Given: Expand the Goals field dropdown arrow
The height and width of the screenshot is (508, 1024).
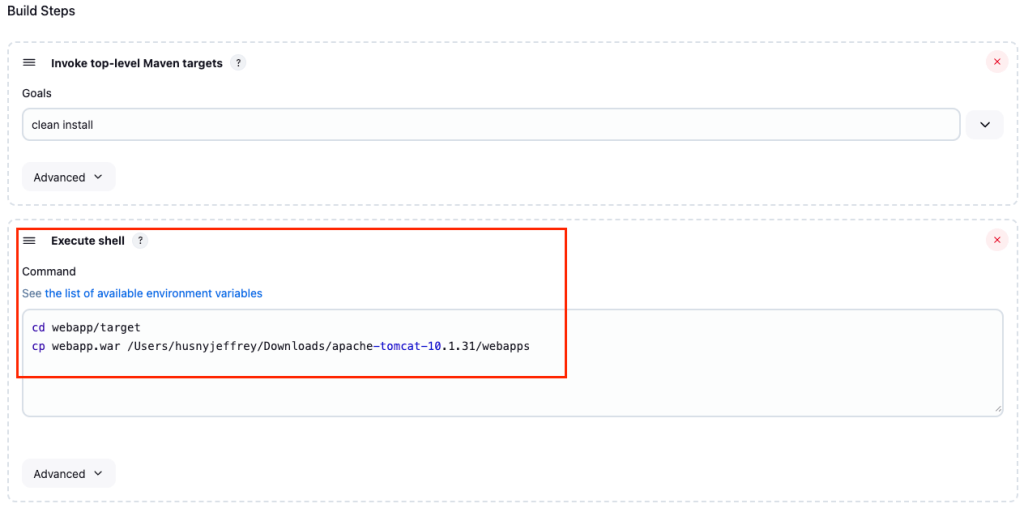Looking at the screenshot, I should (x=985, y=125).
